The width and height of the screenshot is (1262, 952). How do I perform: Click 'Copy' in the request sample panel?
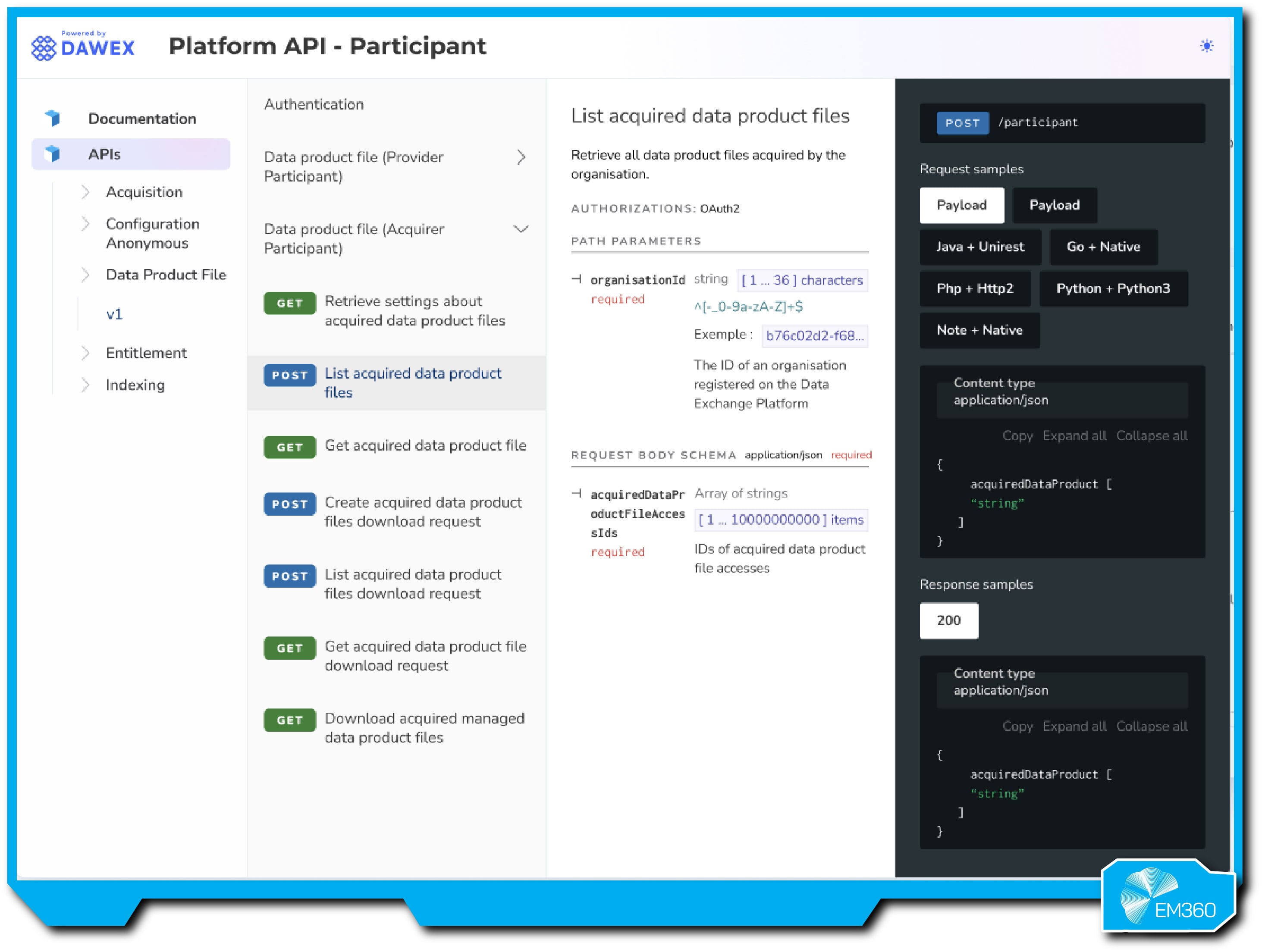pos(1018,435)
